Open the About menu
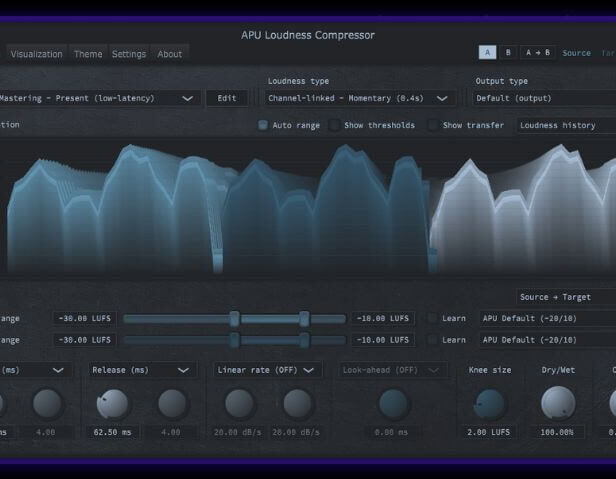The width and height of the screenshot is (616, 479). click(x=170, y=54)
